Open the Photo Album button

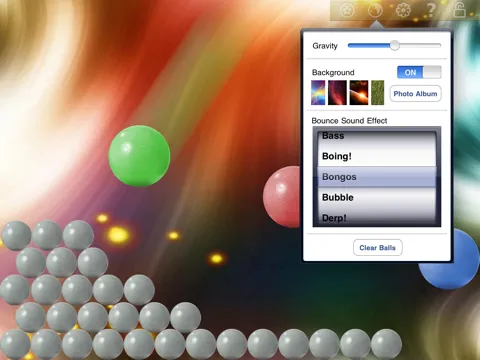[x=415, y=94]
